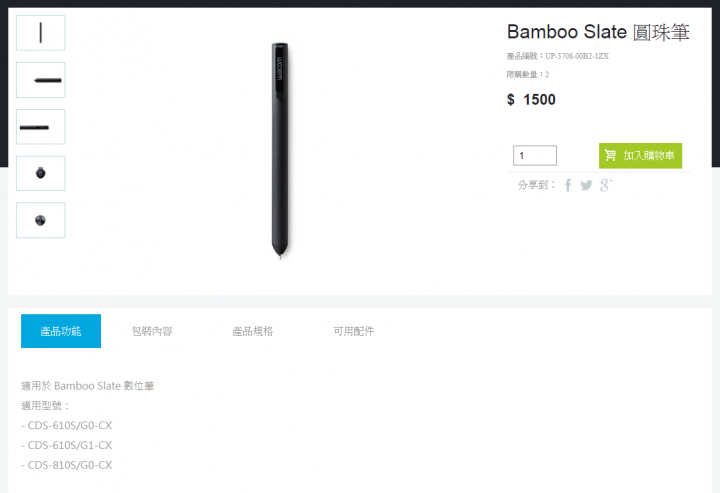The width and height of the screenshot is (720, 493).
Task: Switch to the 產品規格 tab
Action: pos(253,331)
